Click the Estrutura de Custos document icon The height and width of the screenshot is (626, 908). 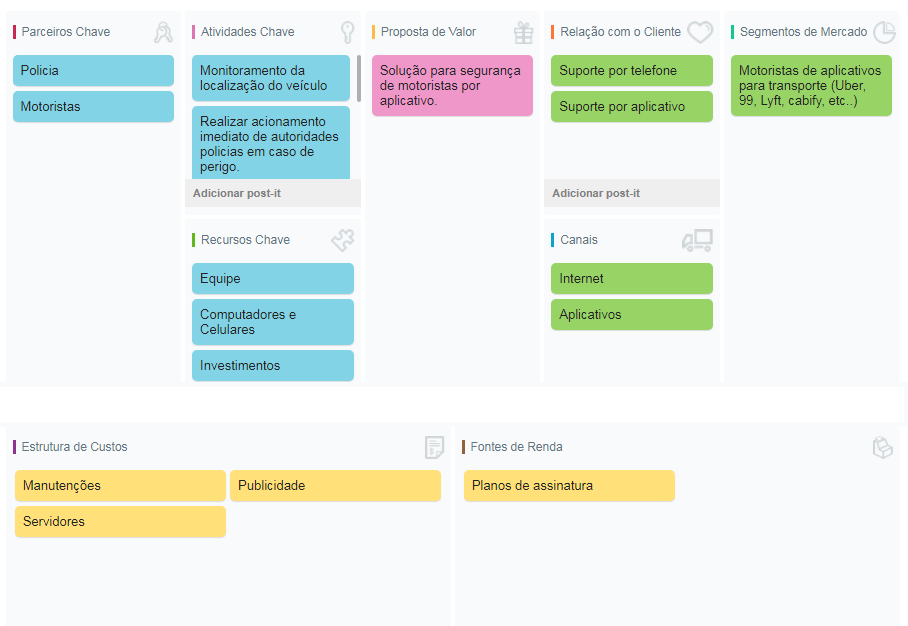(434, 447)
